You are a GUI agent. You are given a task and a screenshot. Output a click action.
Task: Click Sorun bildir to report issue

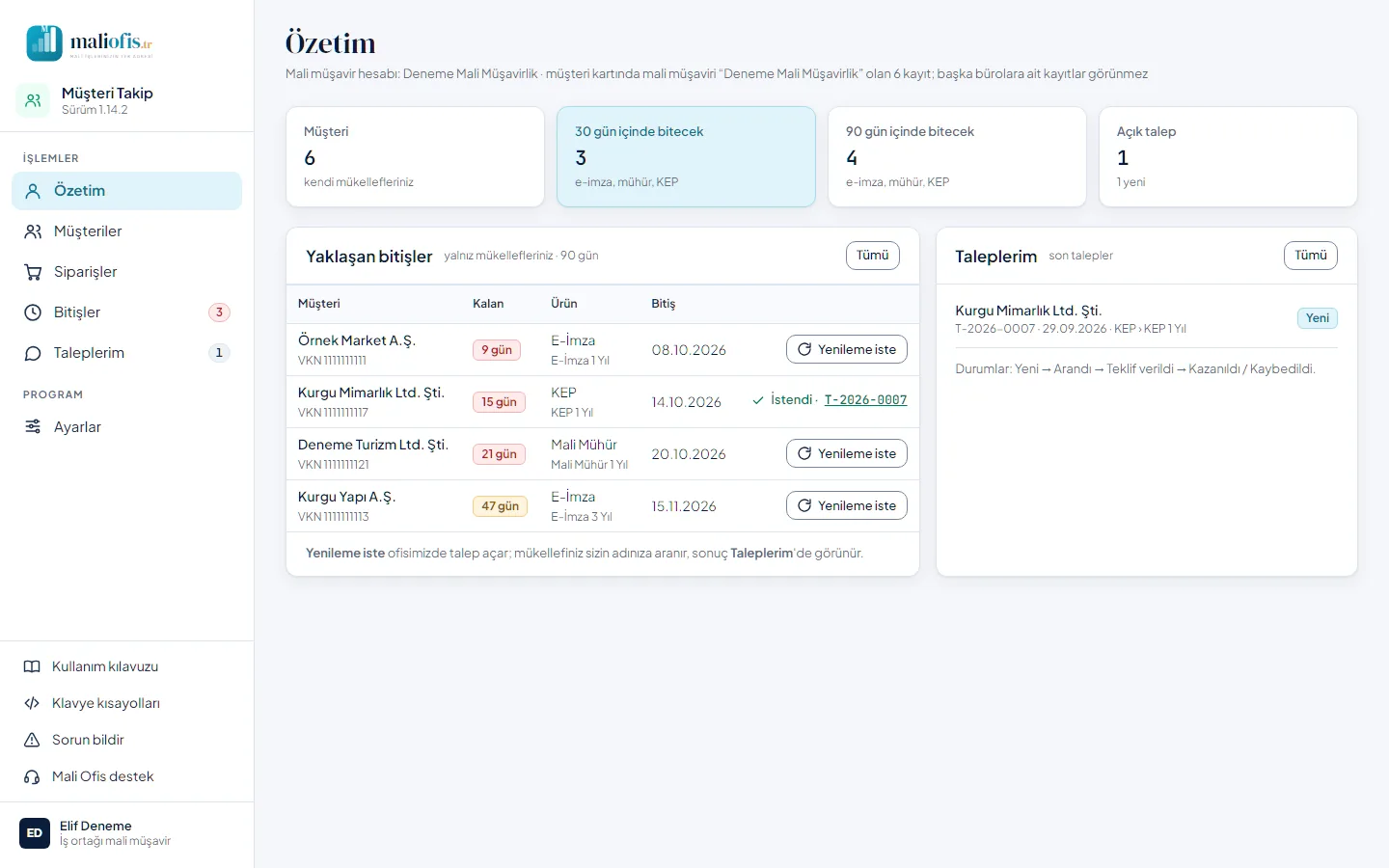point(126,740)
